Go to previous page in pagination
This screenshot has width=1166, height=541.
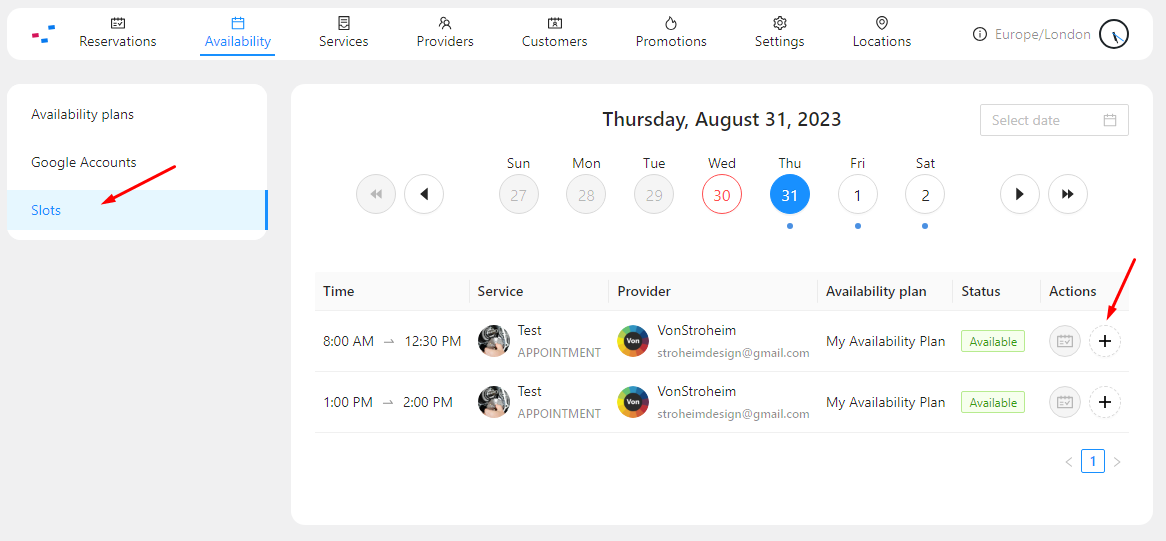point(1069,461)
